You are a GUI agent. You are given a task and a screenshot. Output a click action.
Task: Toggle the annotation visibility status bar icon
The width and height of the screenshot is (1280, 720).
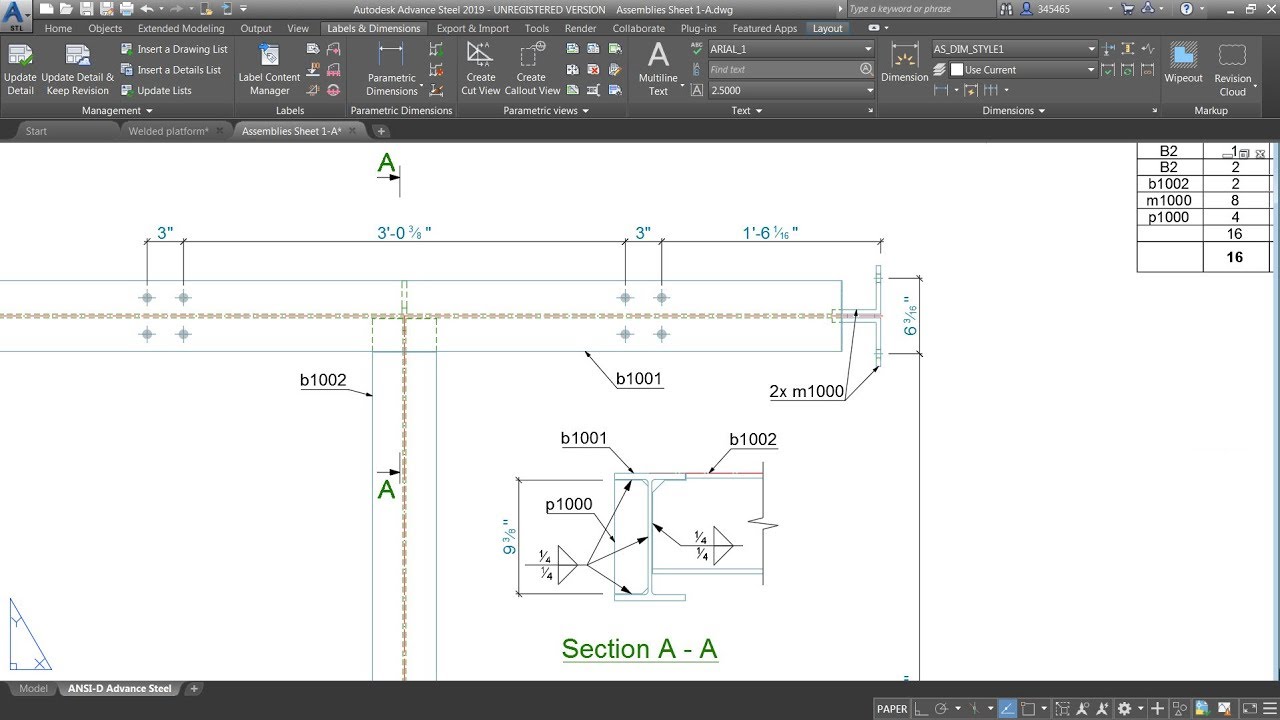pos(1083,708)
